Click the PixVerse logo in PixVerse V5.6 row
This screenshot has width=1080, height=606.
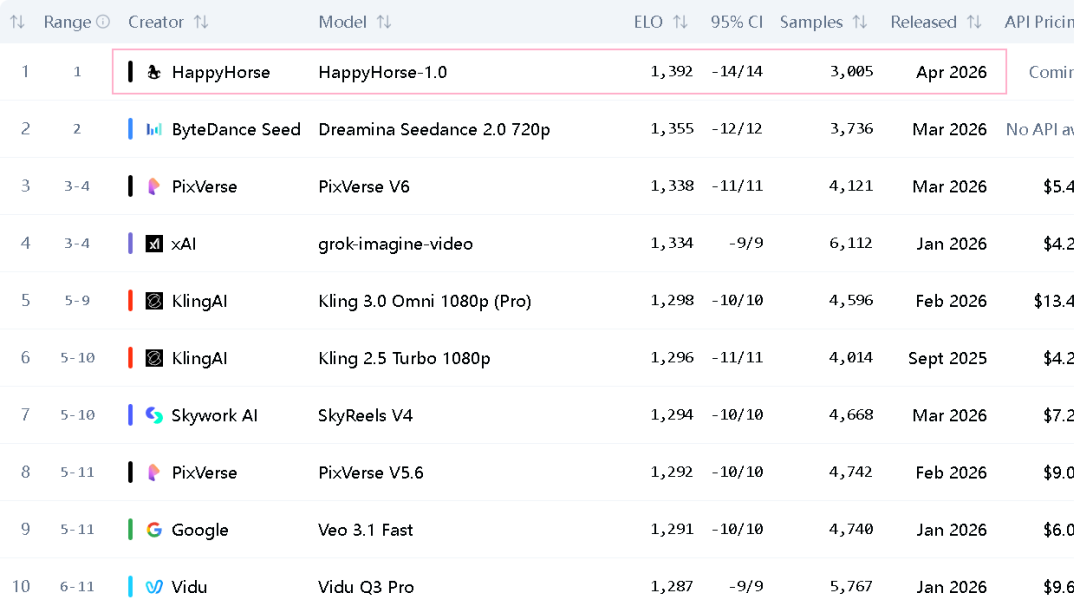154,472
